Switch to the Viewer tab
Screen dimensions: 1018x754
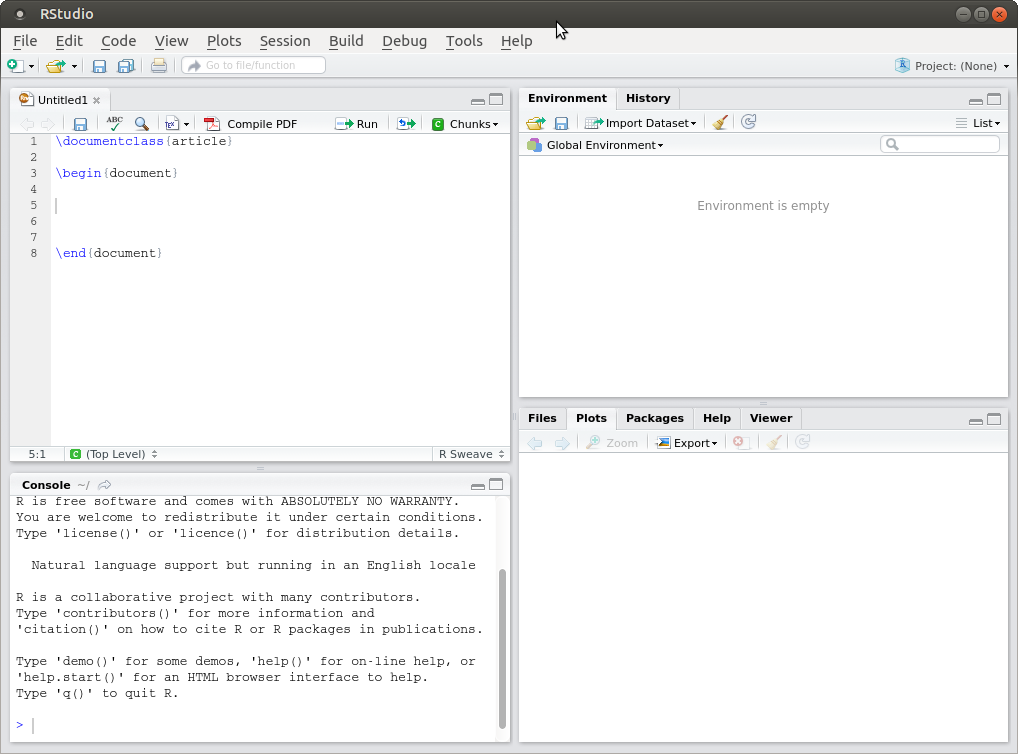771,418
